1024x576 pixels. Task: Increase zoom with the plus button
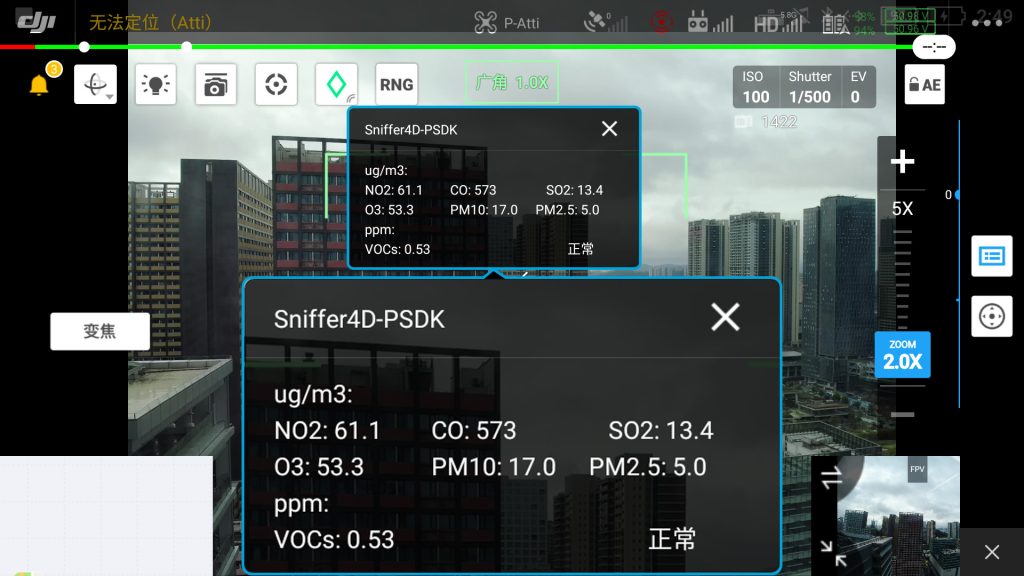pyautogui.click(x=902, y=161)
